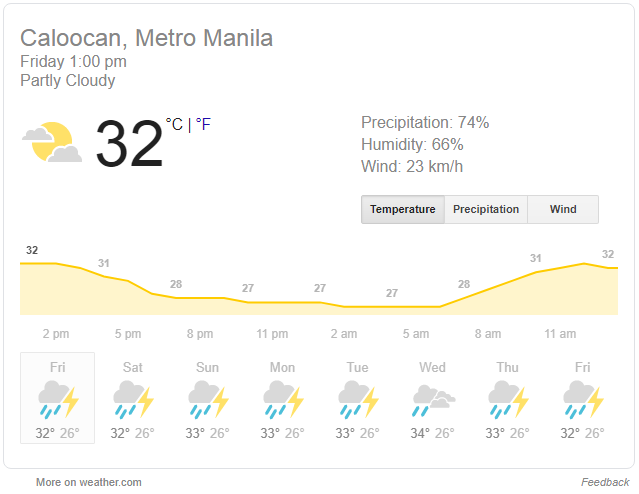
Task: Switch to the Precipitation tab
Action: click(486, 209)
